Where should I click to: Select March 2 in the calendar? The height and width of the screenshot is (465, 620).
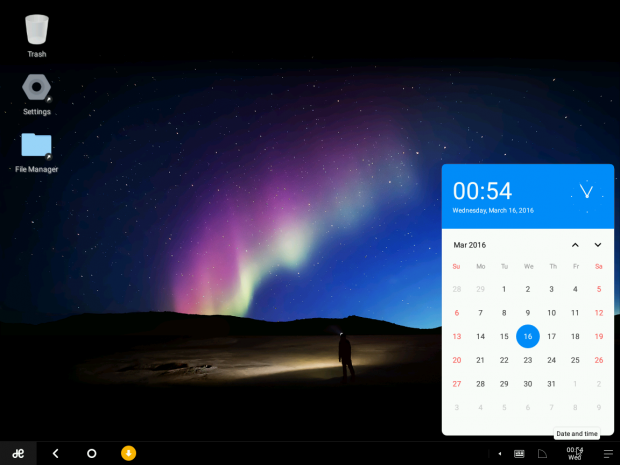[527, 289]
